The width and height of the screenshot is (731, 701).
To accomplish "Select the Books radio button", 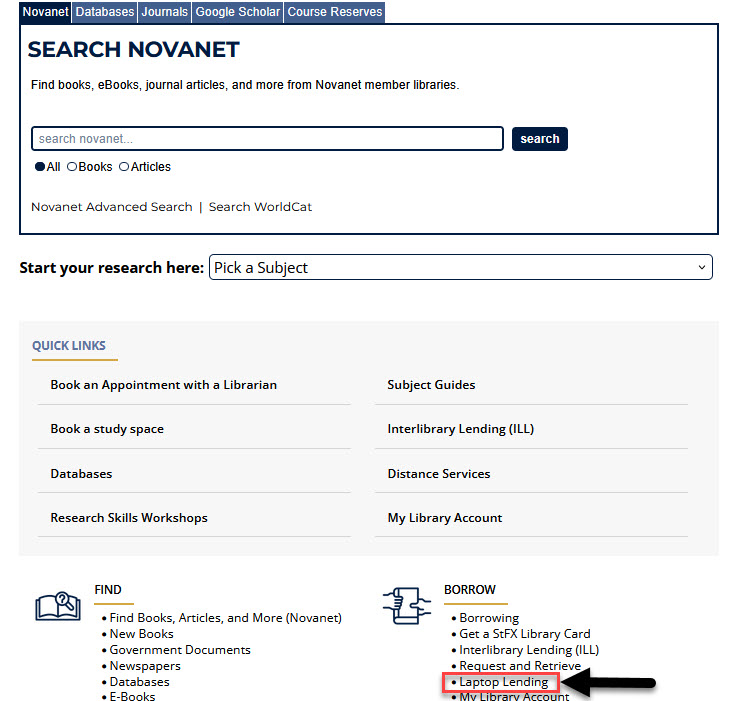I will point(72,167).
